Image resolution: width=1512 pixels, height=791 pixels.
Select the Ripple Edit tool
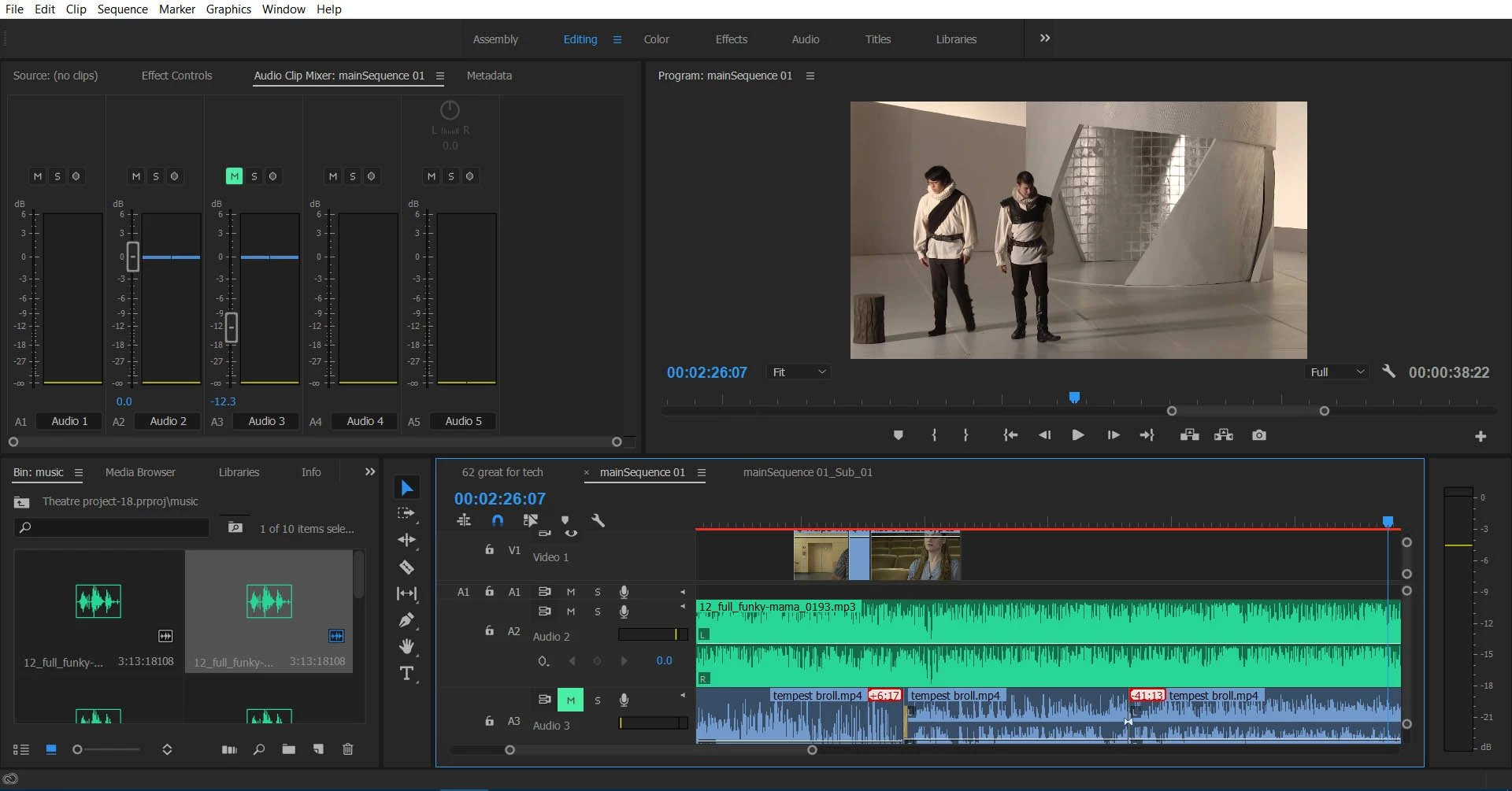tap(406, 540)
